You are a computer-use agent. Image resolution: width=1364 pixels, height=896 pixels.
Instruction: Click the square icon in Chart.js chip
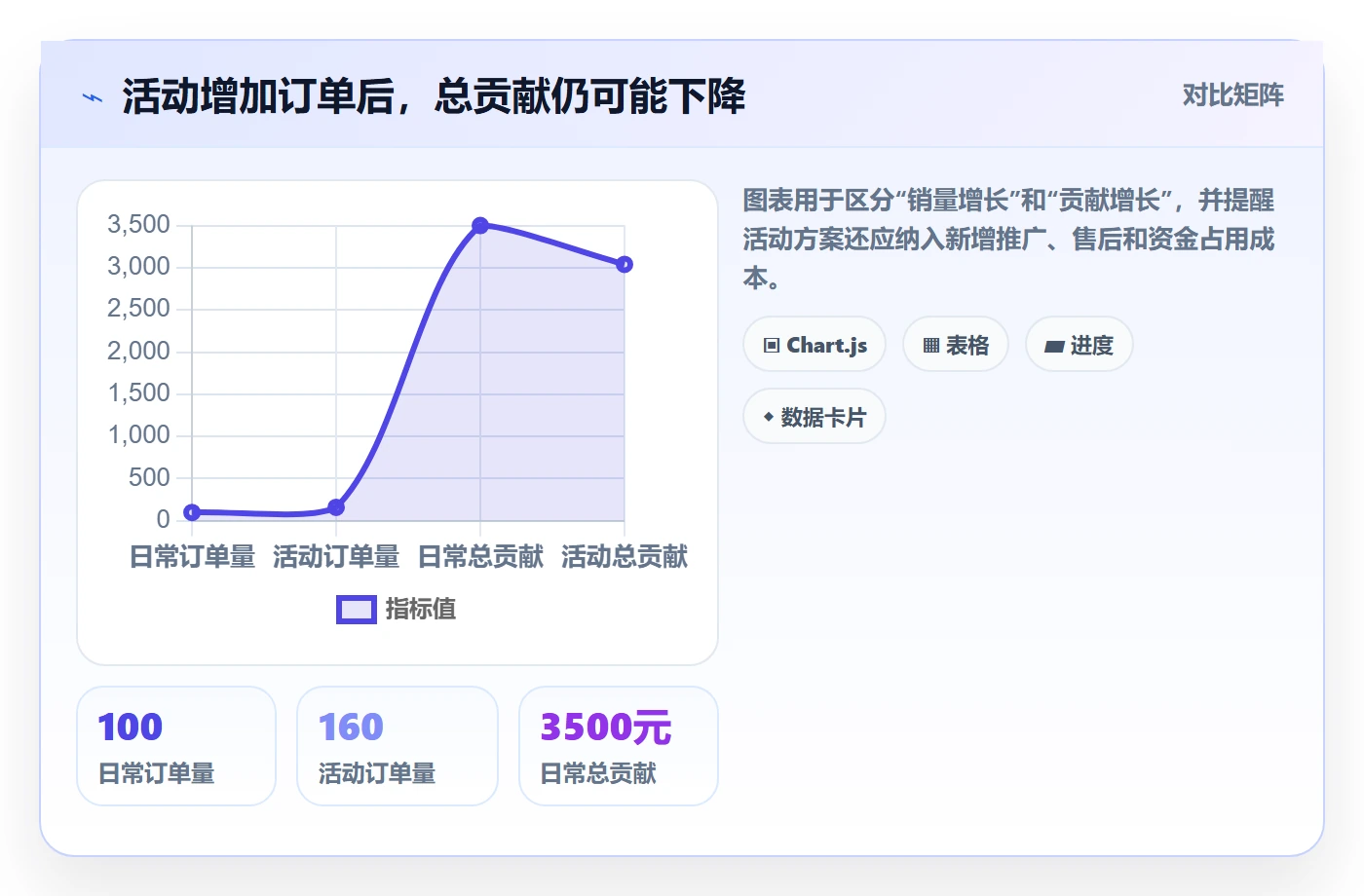tap(772, 346)
